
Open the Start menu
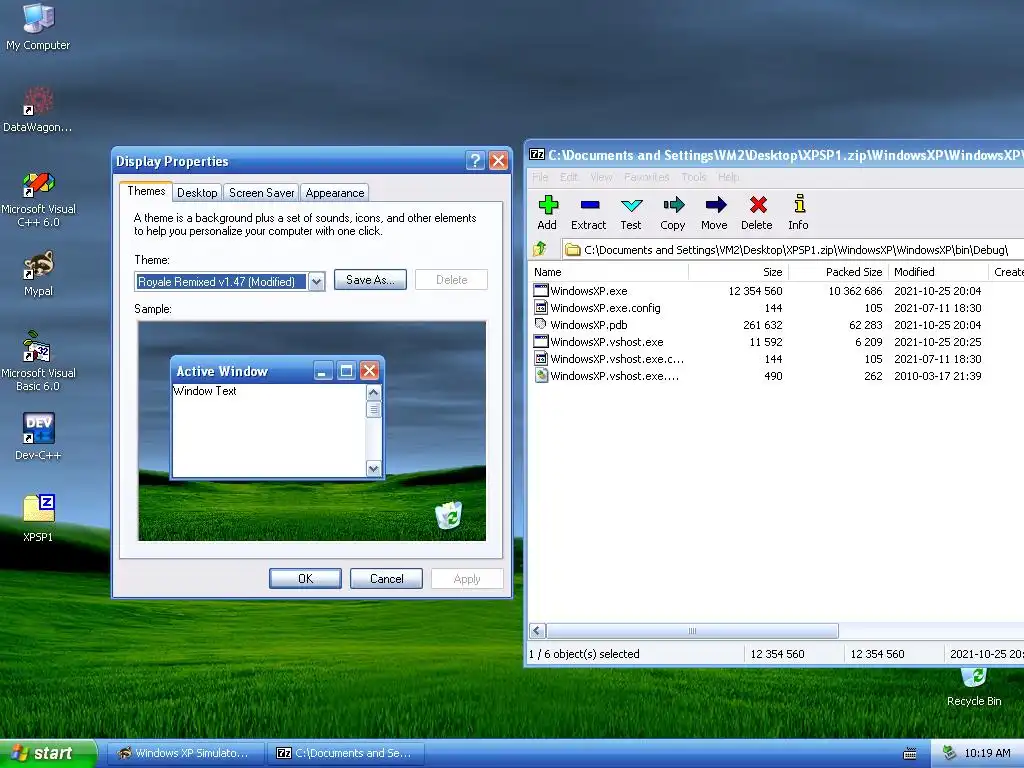[48, 753]
